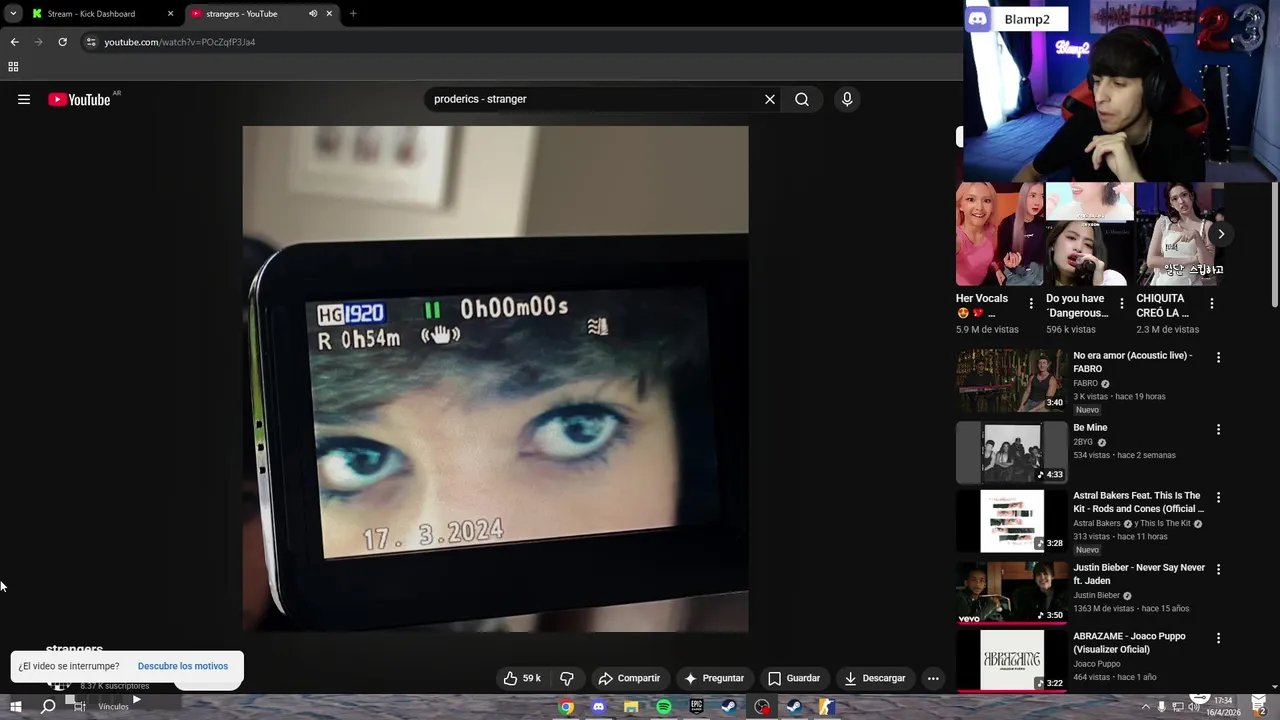Click the Descargar download button
Viewport: 1280px width, 720px height.
click(874, 678)
